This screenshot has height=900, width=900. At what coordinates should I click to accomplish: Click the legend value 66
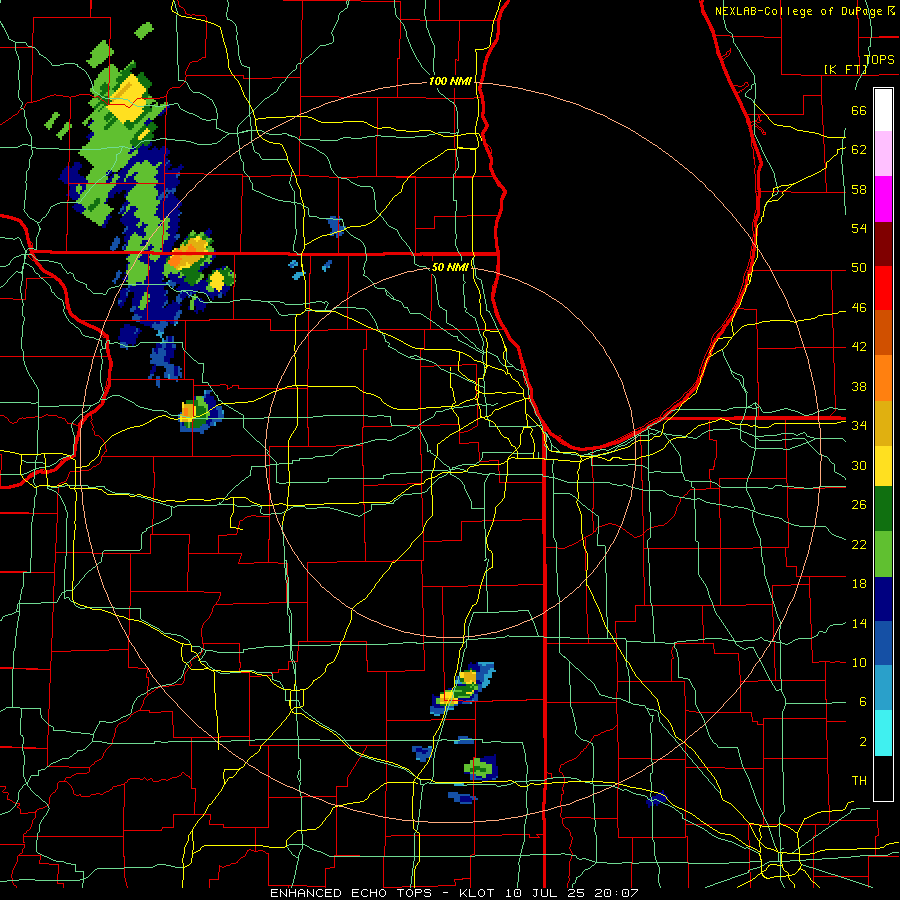click(859, 111)
